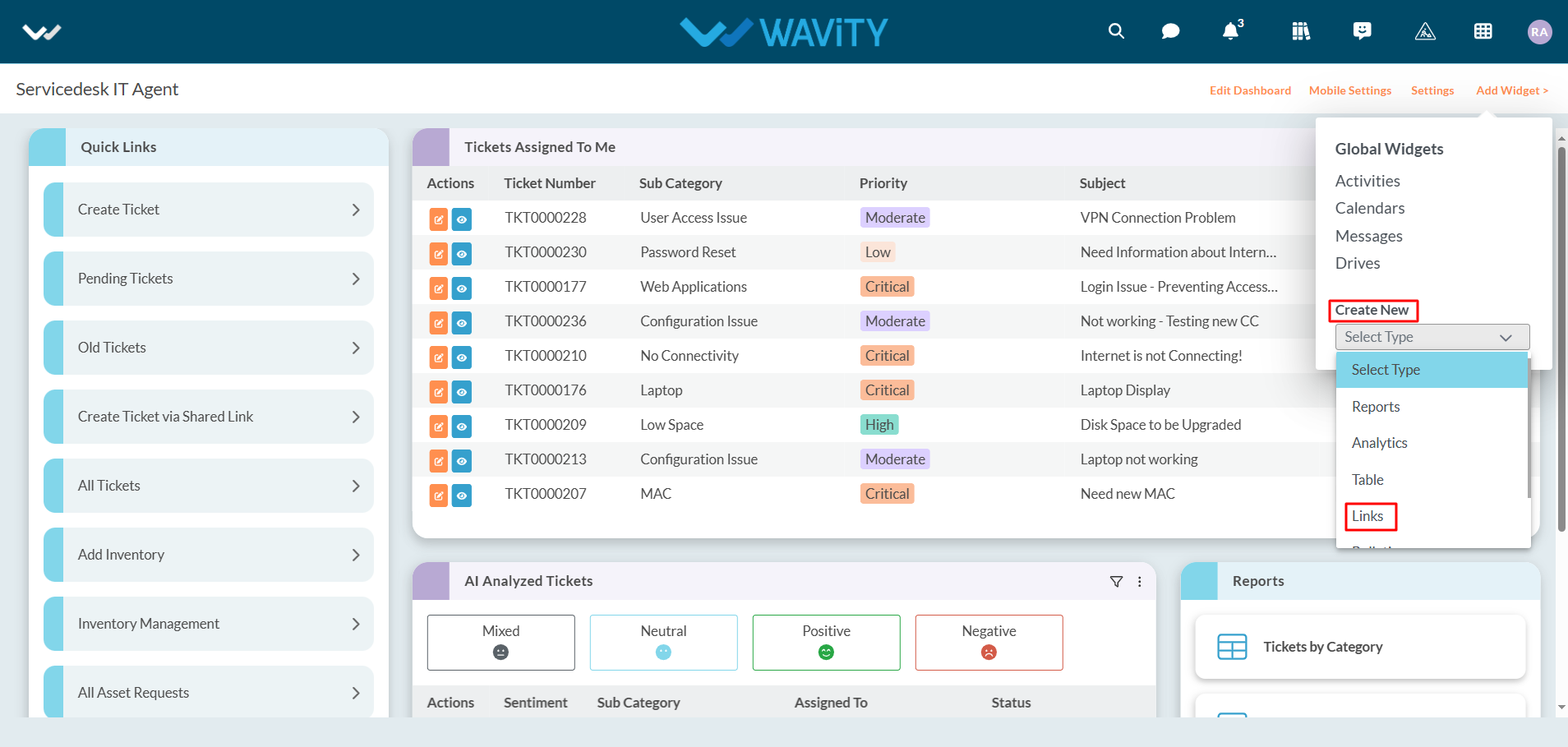Click the page vertical scrollbar
The image size is (1568, 747).
[1561, 339]
